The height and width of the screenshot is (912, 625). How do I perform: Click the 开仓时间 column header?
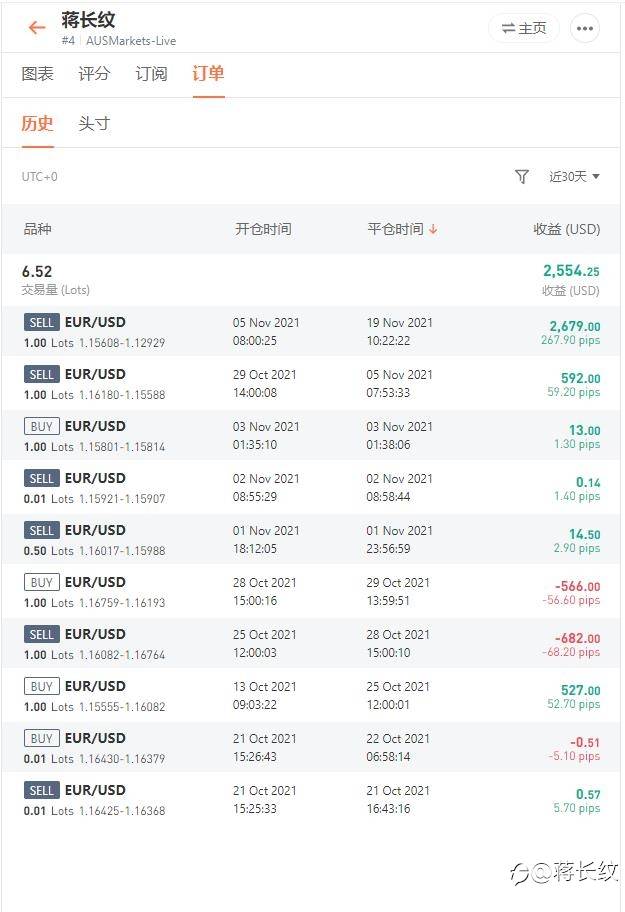click(263, 229)
